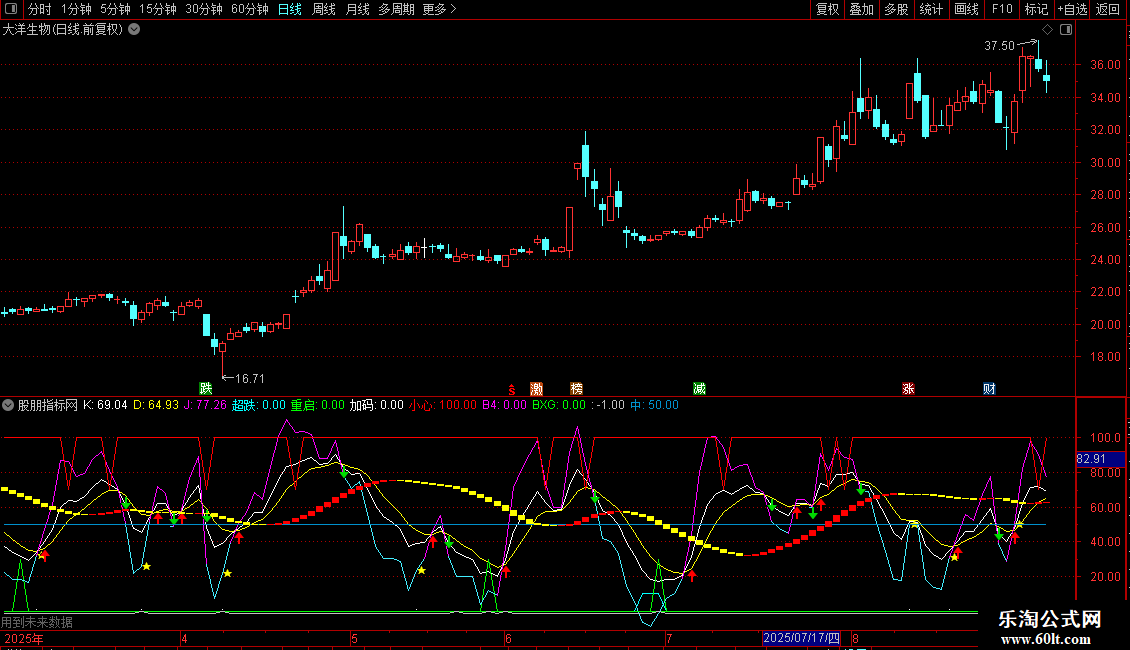Screen dimensions: 1130x650
Task: Toggle 叠加 overlay mode
Action: (861, 9)
